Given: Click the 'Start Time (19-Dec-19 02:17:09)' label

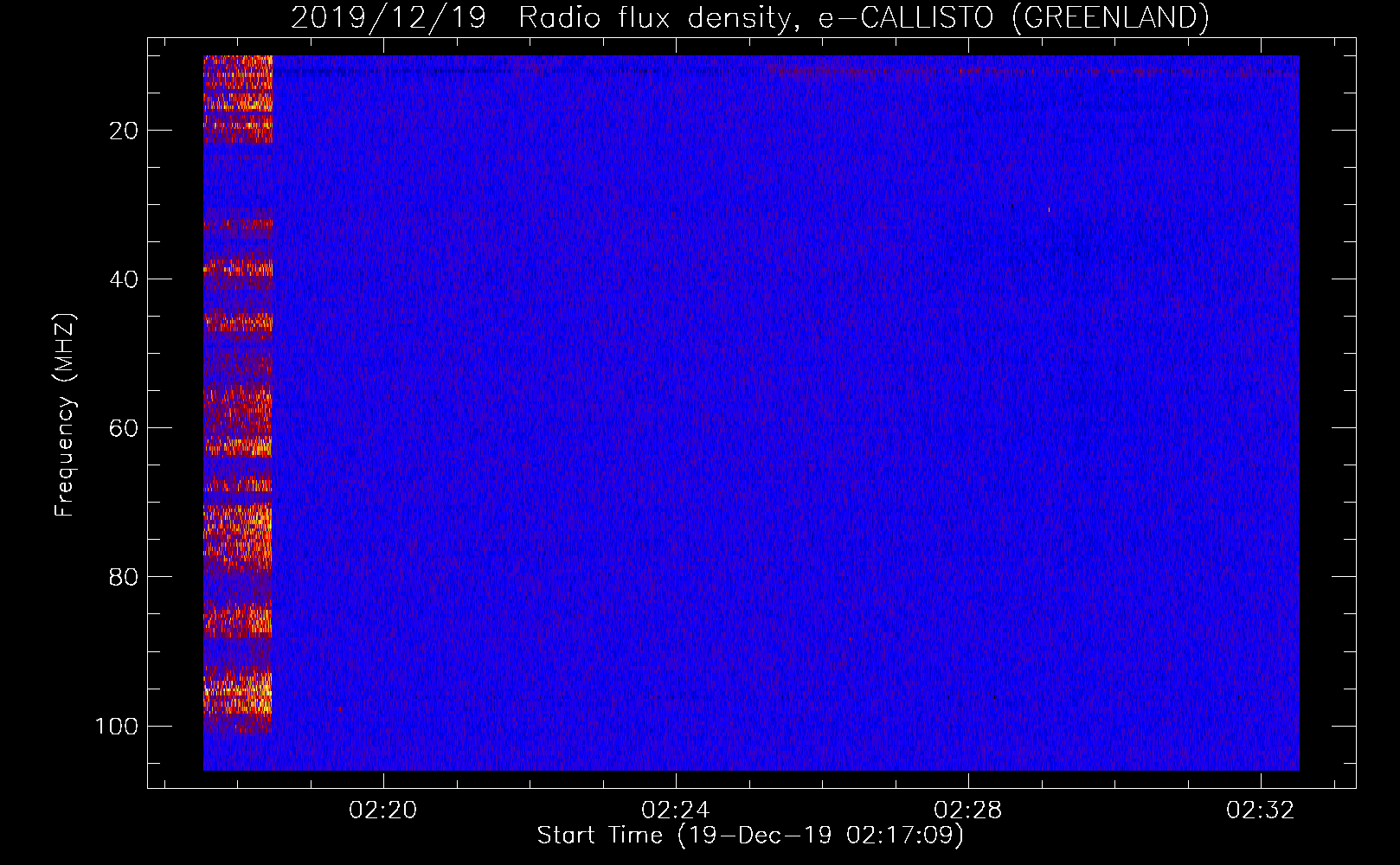Looking at the screenshot, I should [750, 836].
